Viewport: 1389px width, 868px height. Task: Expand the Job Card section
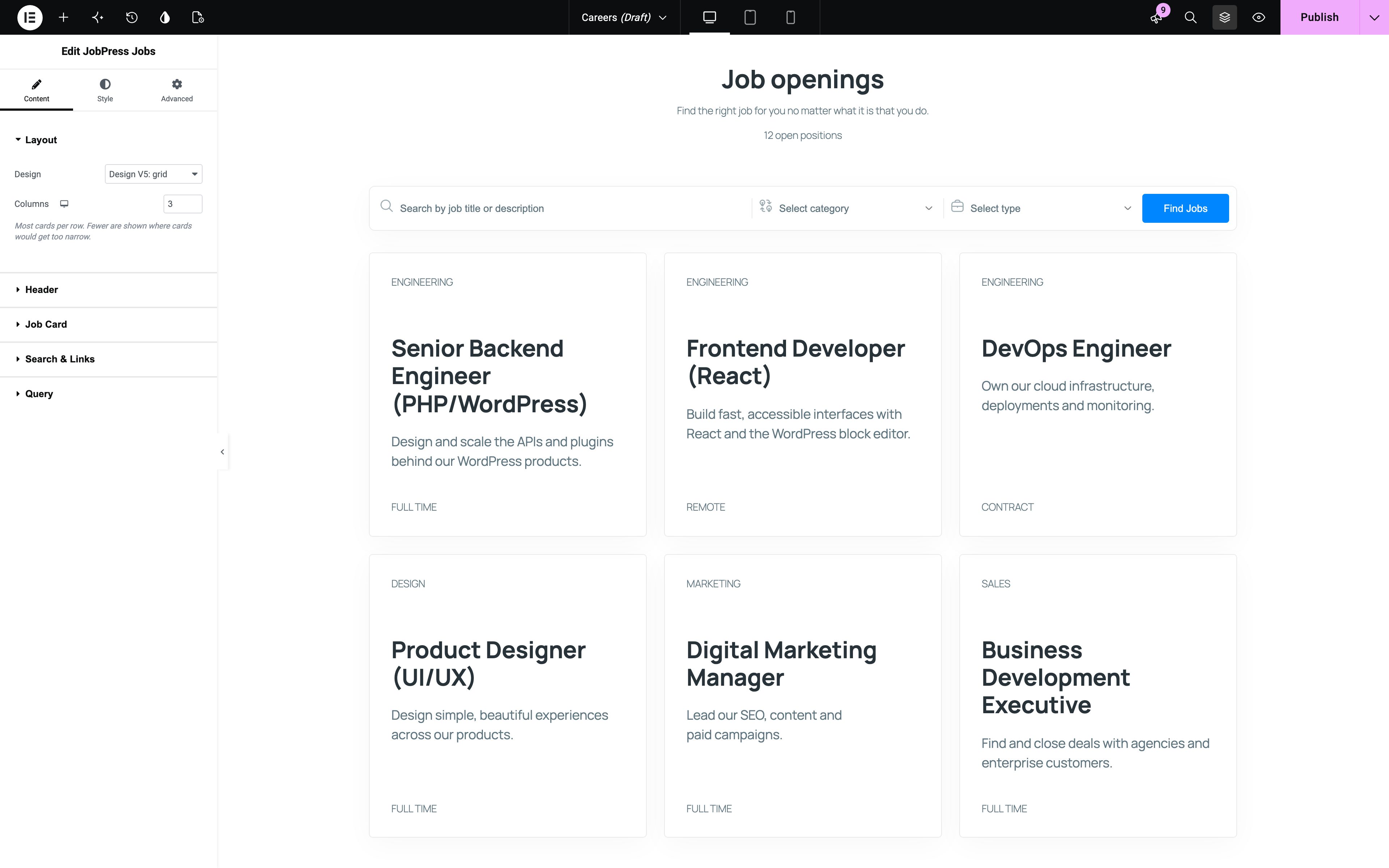point(109,324)
